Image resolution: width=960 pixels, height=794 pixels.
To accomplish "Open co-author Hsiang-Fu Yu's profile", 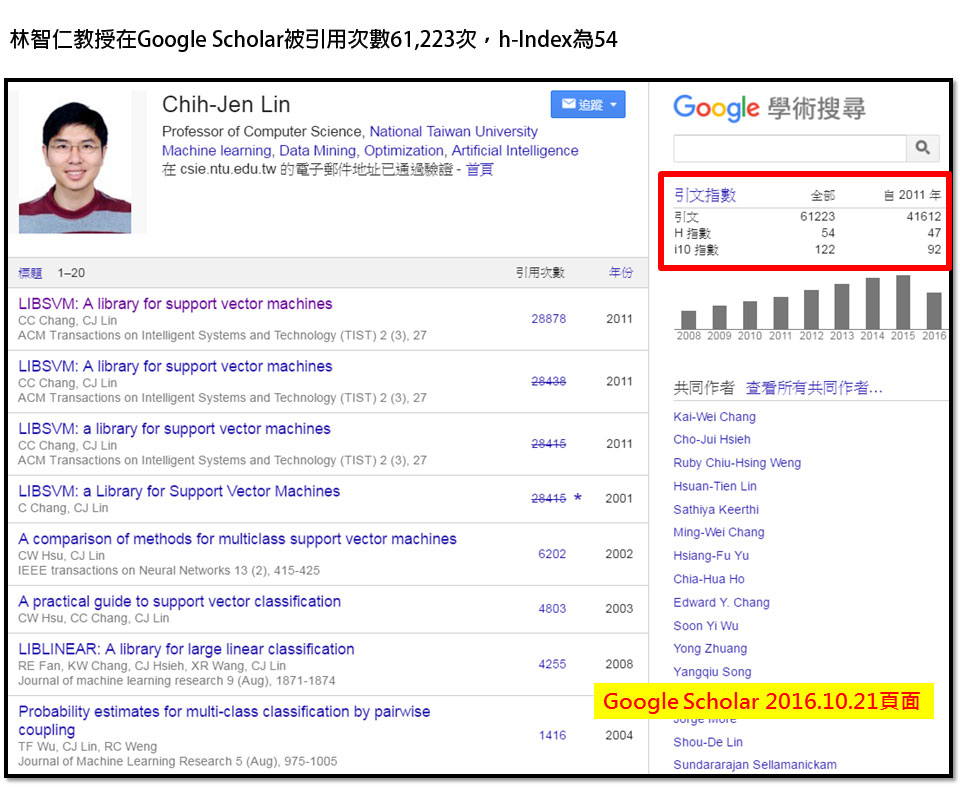I will [711, 555].
